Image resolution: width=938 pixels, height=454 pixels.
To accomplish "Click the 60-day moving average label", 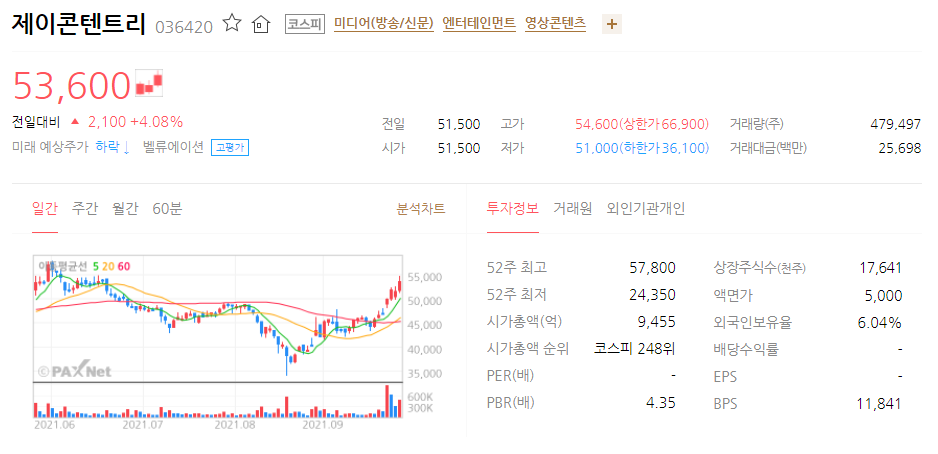I will click(x=123, y=266).
